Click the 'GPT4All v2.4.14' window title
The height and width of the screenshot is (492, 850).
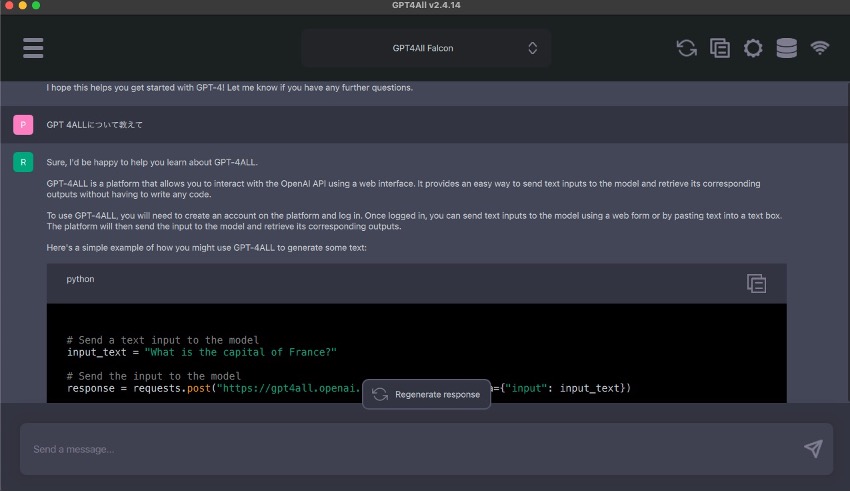(x=426, y=5)
